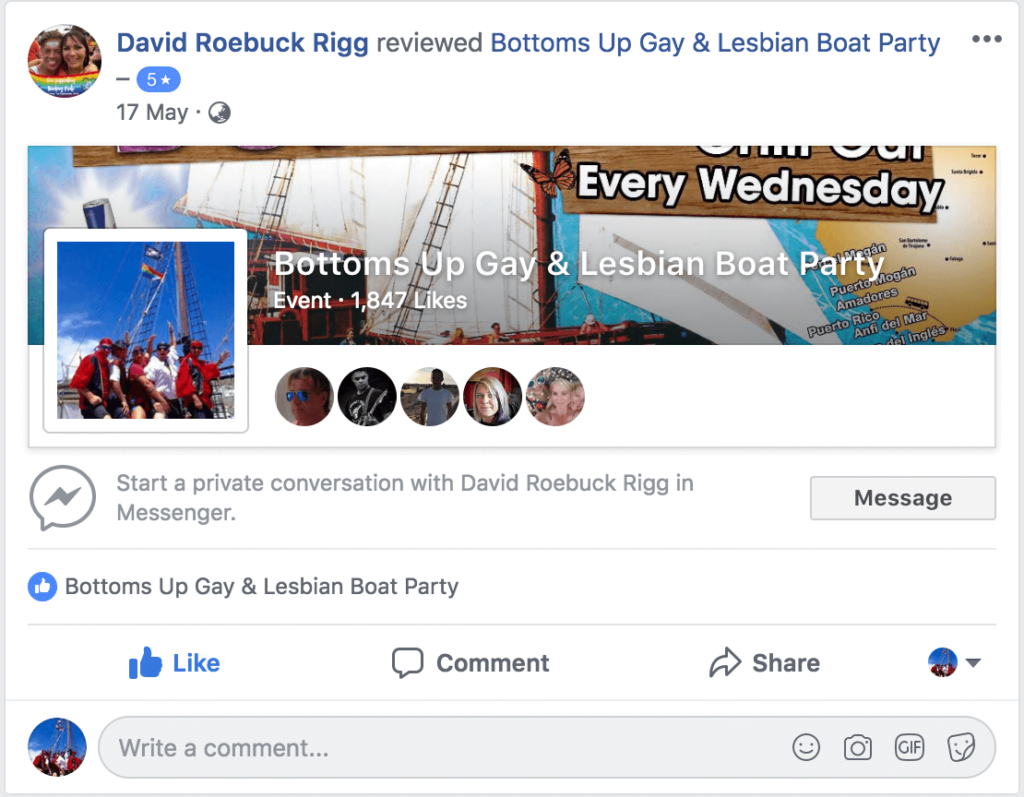Message David Roebuck Rigg
Image resolution: width=1024 pixels, height=797 pixels.
point(903,498)
